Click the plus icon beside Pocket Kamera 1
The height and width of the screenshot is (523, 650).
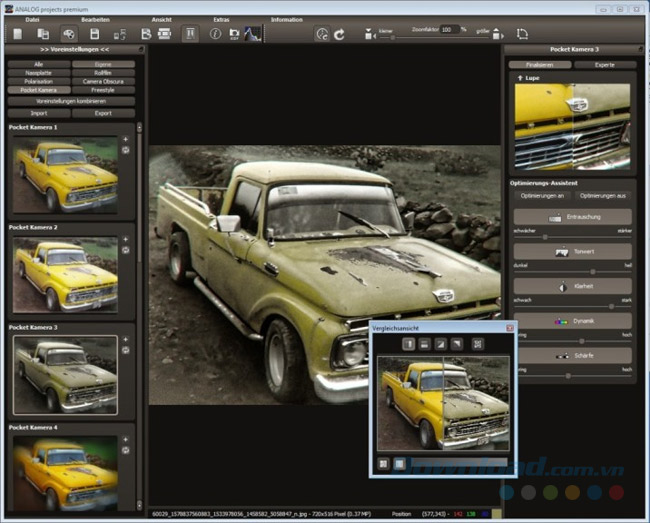126,139
